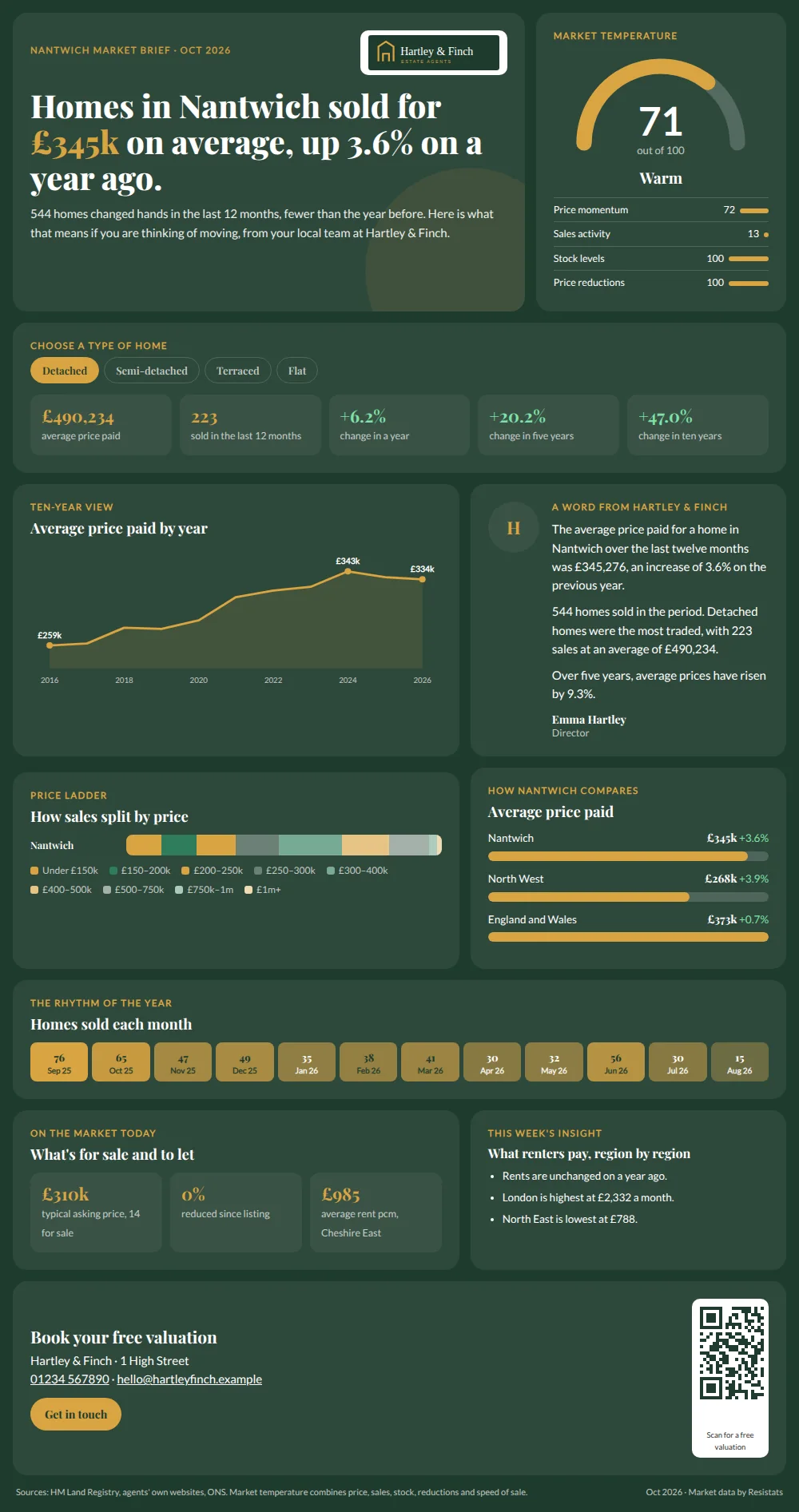Select the Oct 25 month tile
799x1512 pixels.
tap(121, 1062)
